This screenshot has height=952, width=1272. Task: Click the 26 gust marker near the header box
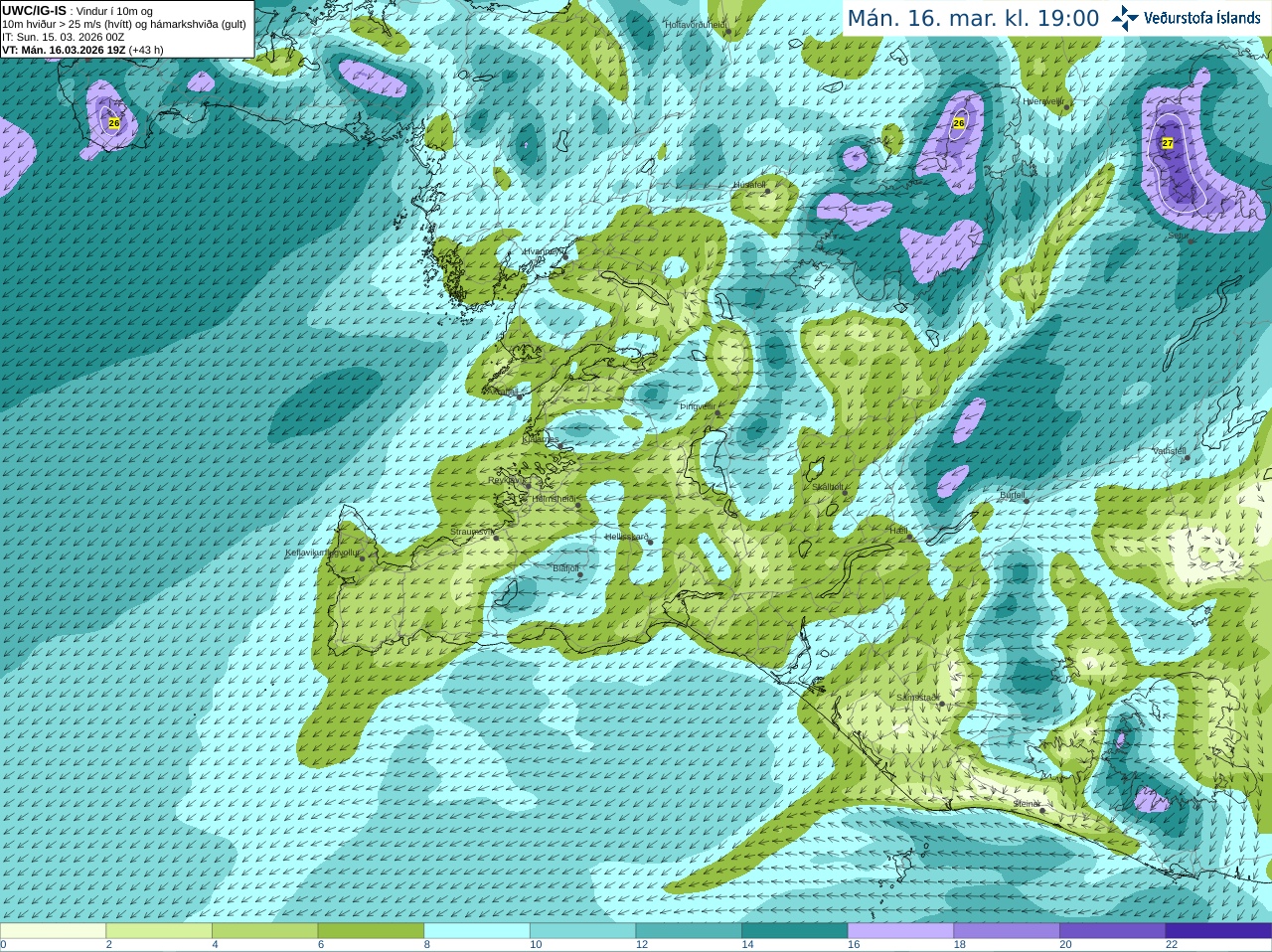pyautogui.click(x=114, y=123)
